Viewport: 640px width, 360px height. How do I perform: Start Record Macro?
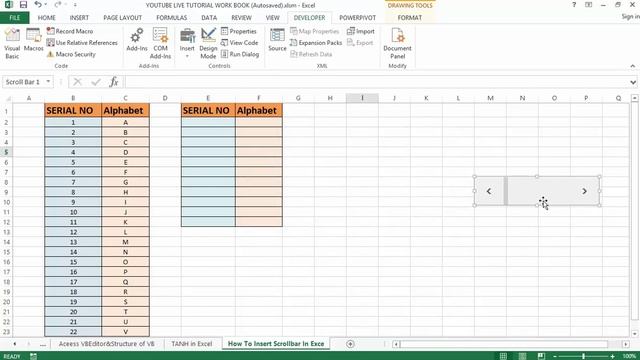(x=70, y=31)
